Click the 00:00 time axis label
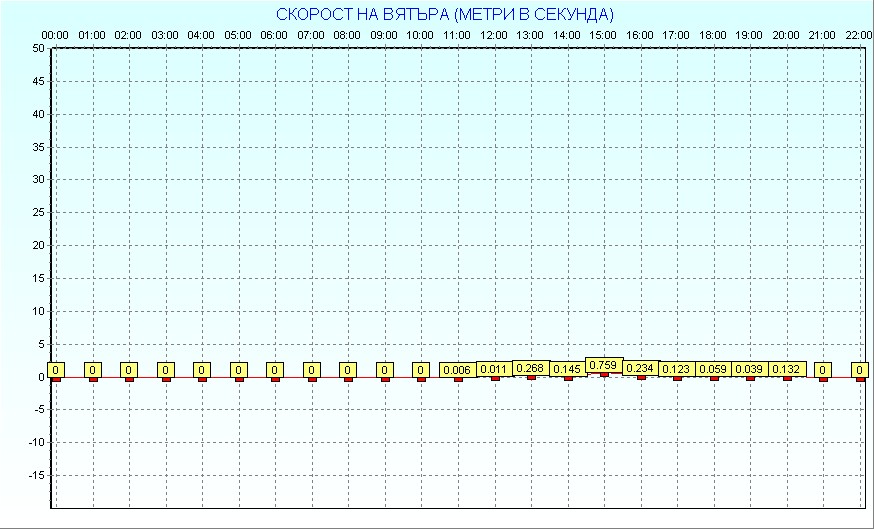The image size is (874, 529). [55, 35]
